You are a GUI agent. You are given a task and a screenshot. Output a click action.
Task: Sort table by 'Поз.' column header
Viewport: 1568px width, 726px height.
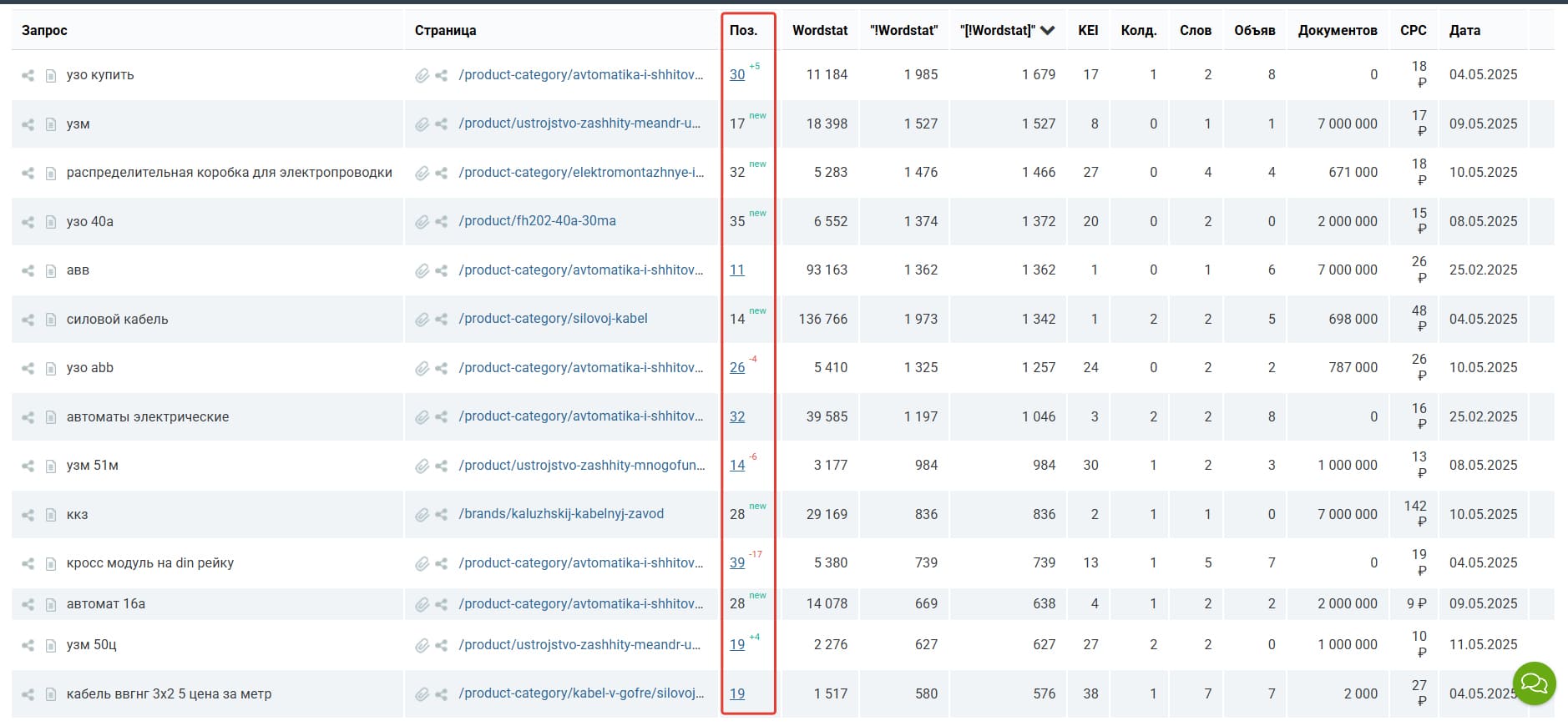[742, 31]
